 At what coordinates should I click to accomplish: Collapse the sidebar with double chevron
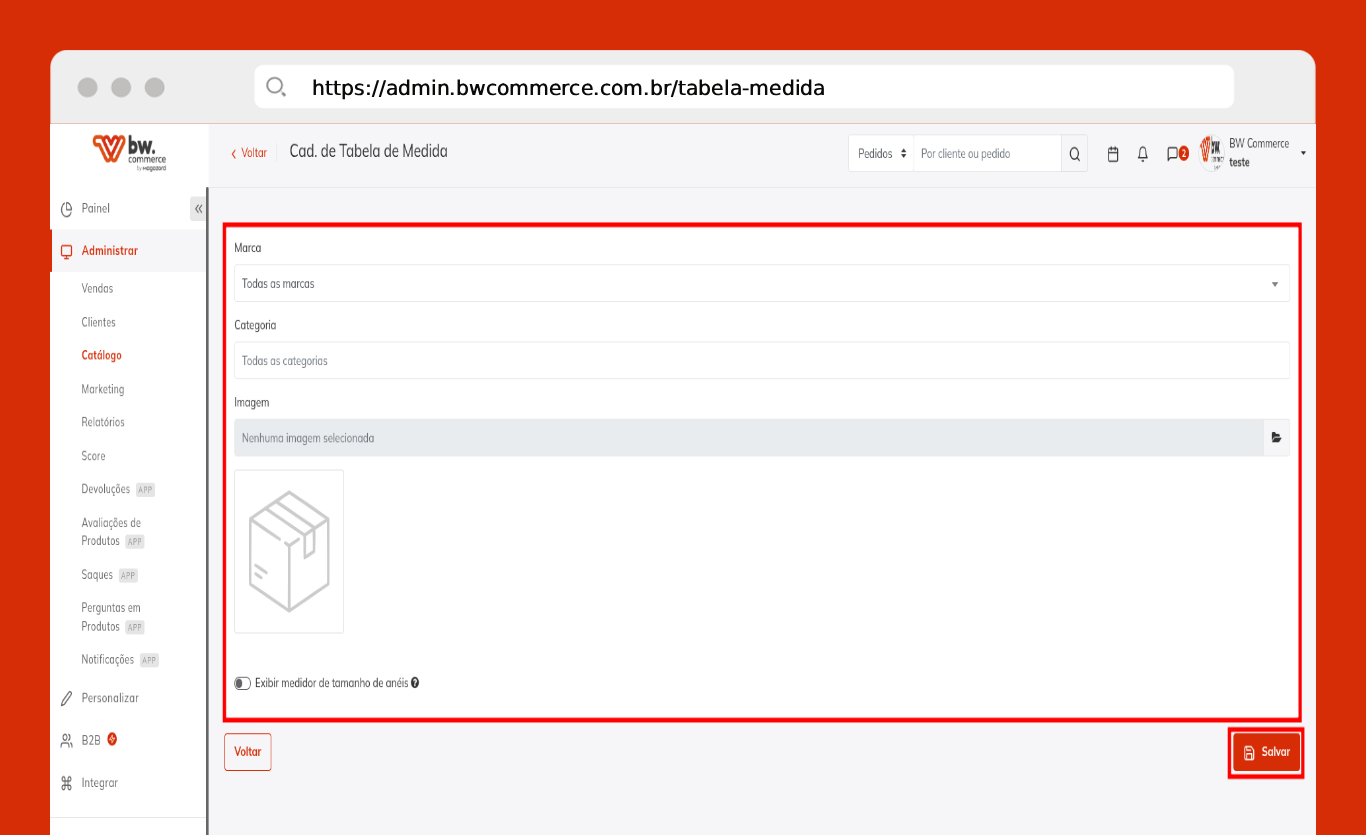198,209
